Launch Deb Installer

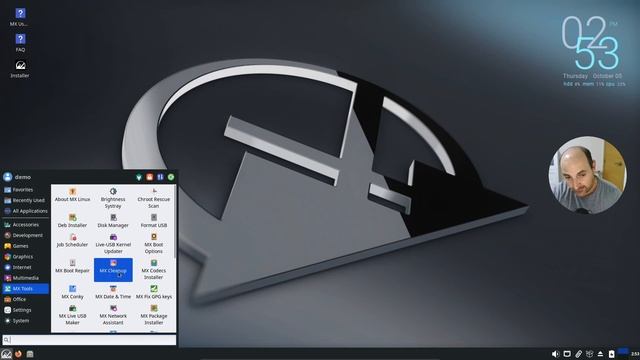pyautogui.click(x=72, y=221)
